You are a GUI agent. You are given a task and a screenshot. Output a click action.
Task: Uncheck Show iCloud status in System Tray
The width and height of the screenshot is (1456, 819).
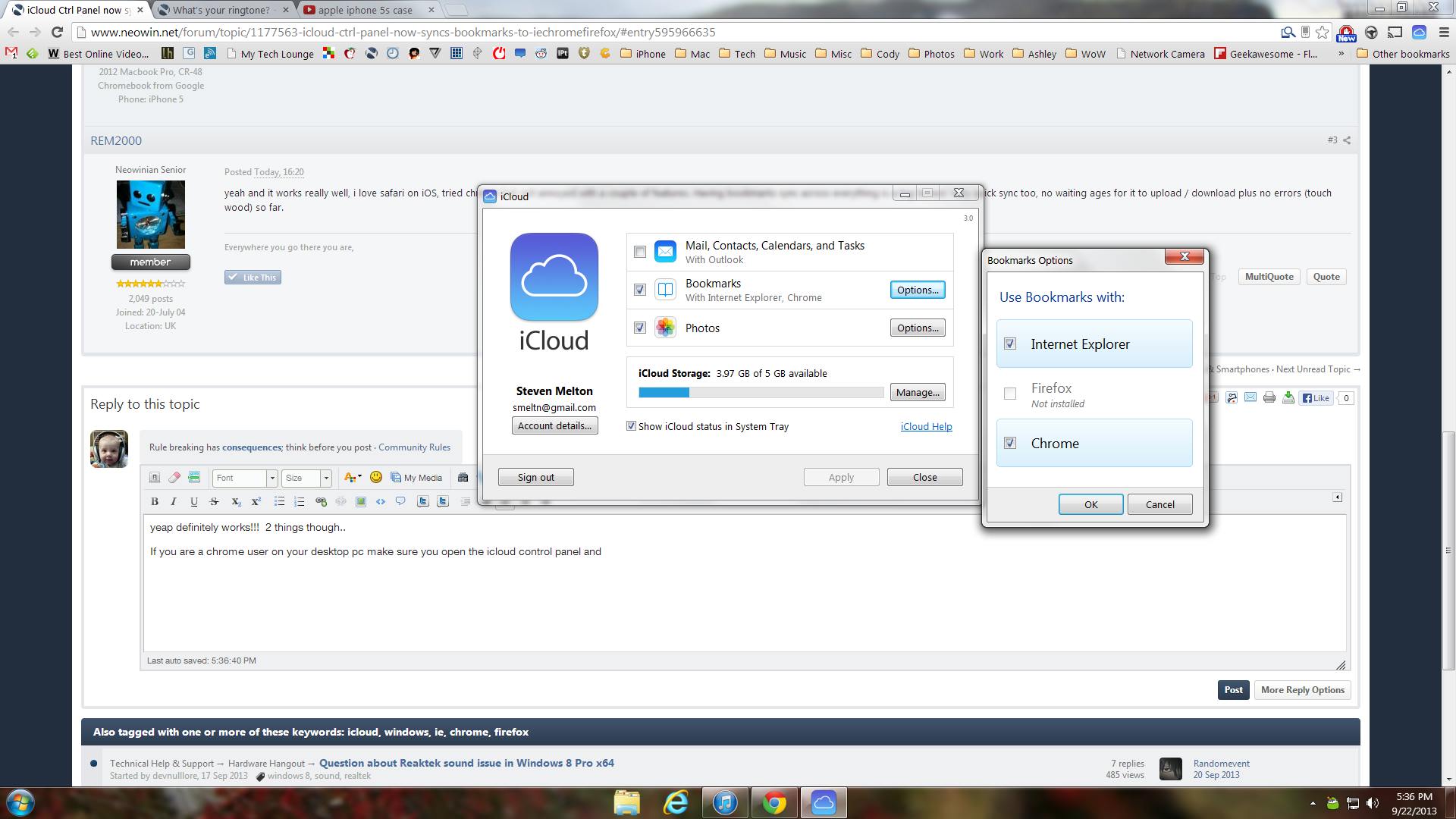coord(631,426)
